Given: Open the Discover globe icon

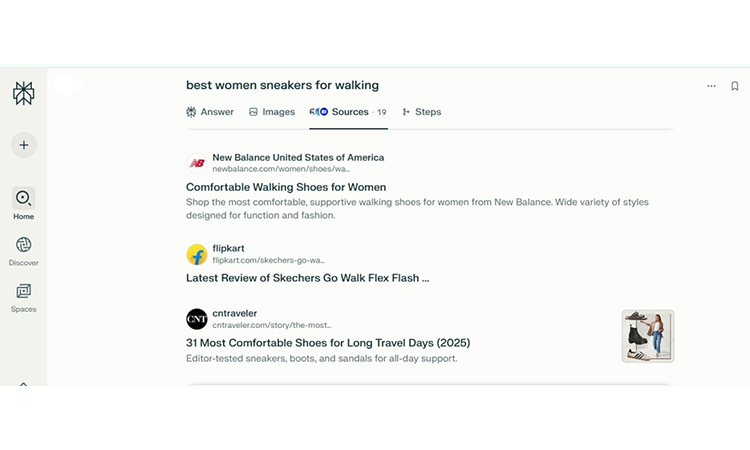Looking at the screenshot, I should click(23, 245).
